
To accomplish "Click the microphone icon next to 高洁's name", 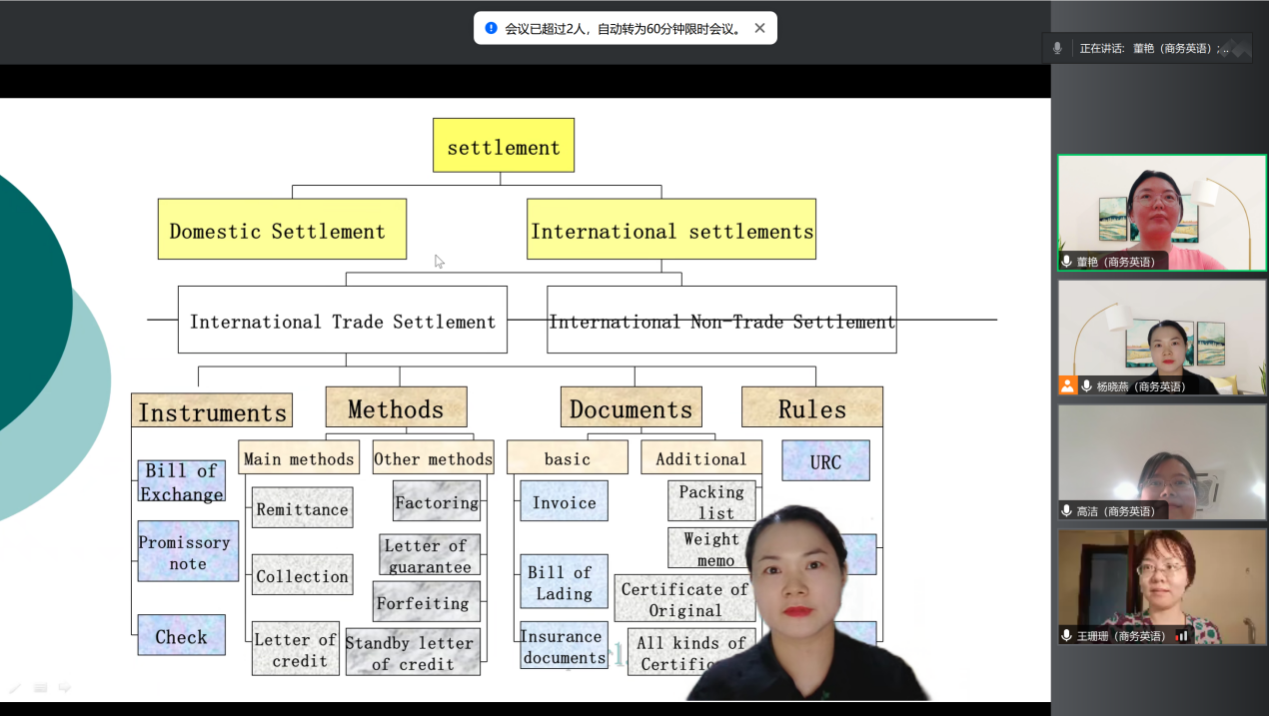I will click(x=1068, y=511).
